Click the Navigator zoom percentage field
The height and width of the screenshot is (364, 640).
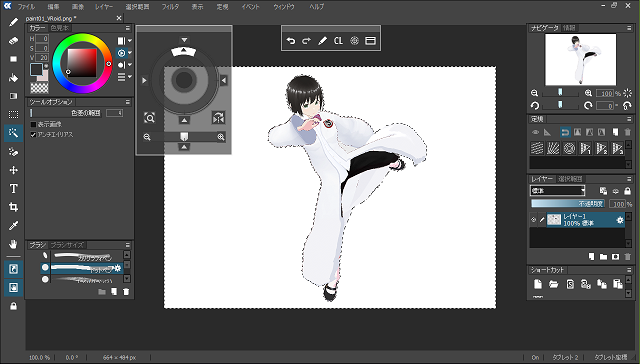tap(605, 93)
